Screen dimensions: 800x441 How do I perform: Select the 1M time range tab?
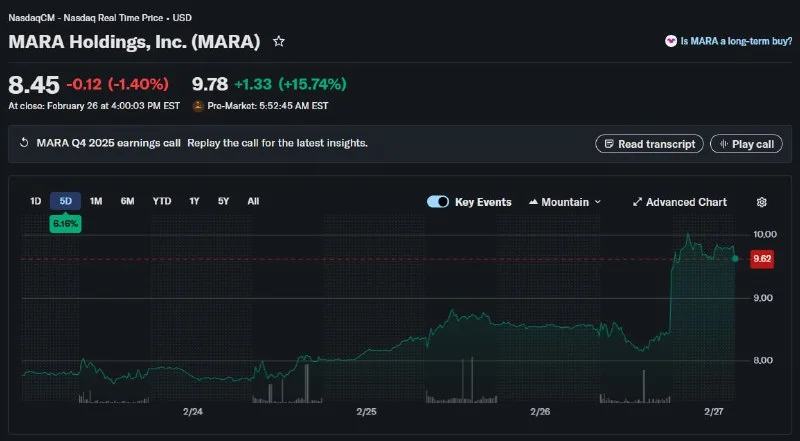[x=96, y=201]
